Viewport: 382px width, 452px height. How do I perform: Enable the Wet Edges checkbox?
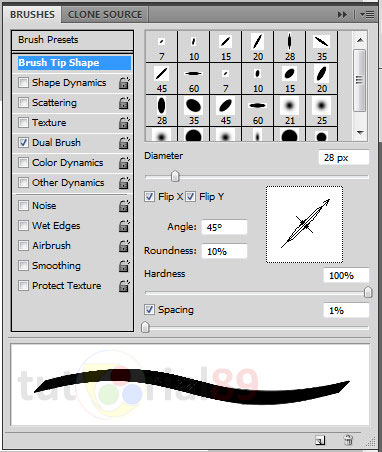click(23, 226)
